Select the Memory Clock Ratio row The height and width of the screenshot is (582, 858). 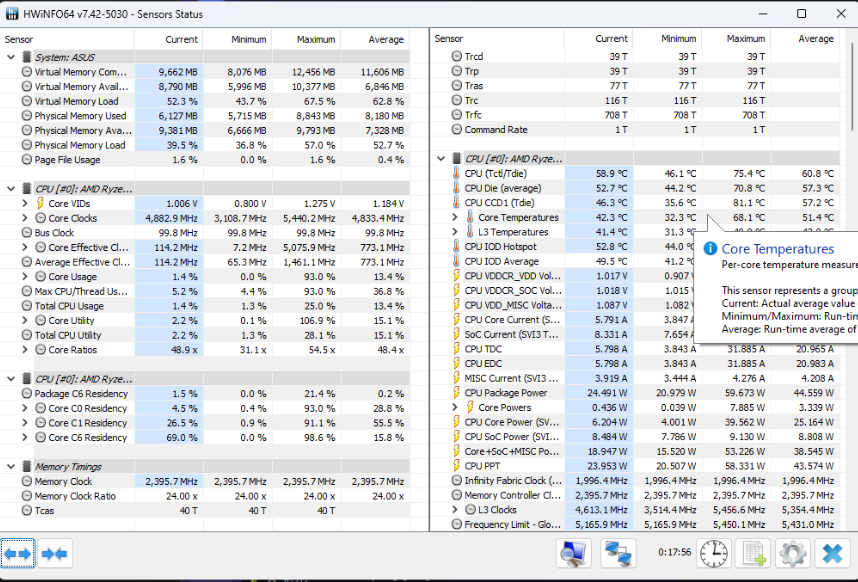(205, 496)
